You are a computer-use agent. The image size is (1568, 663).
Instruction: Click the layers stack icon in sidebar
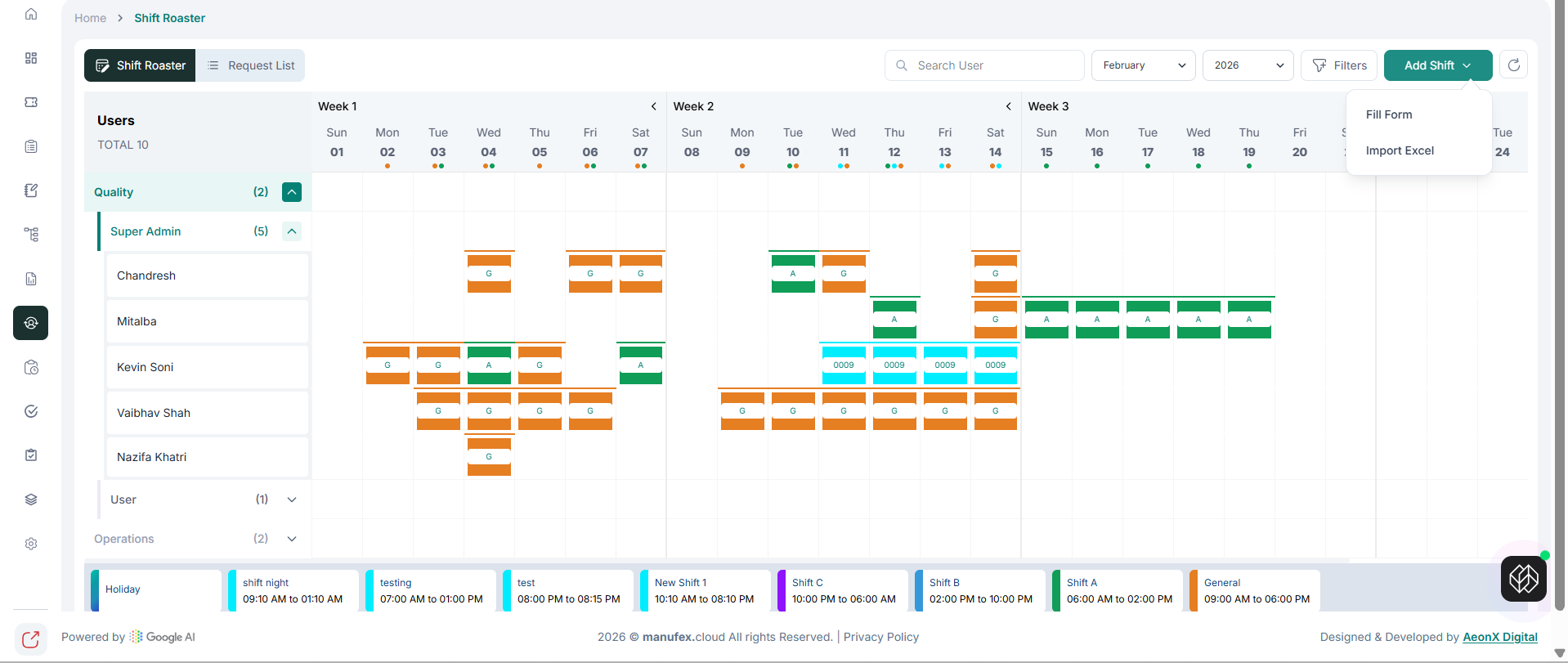click(31, 499)
